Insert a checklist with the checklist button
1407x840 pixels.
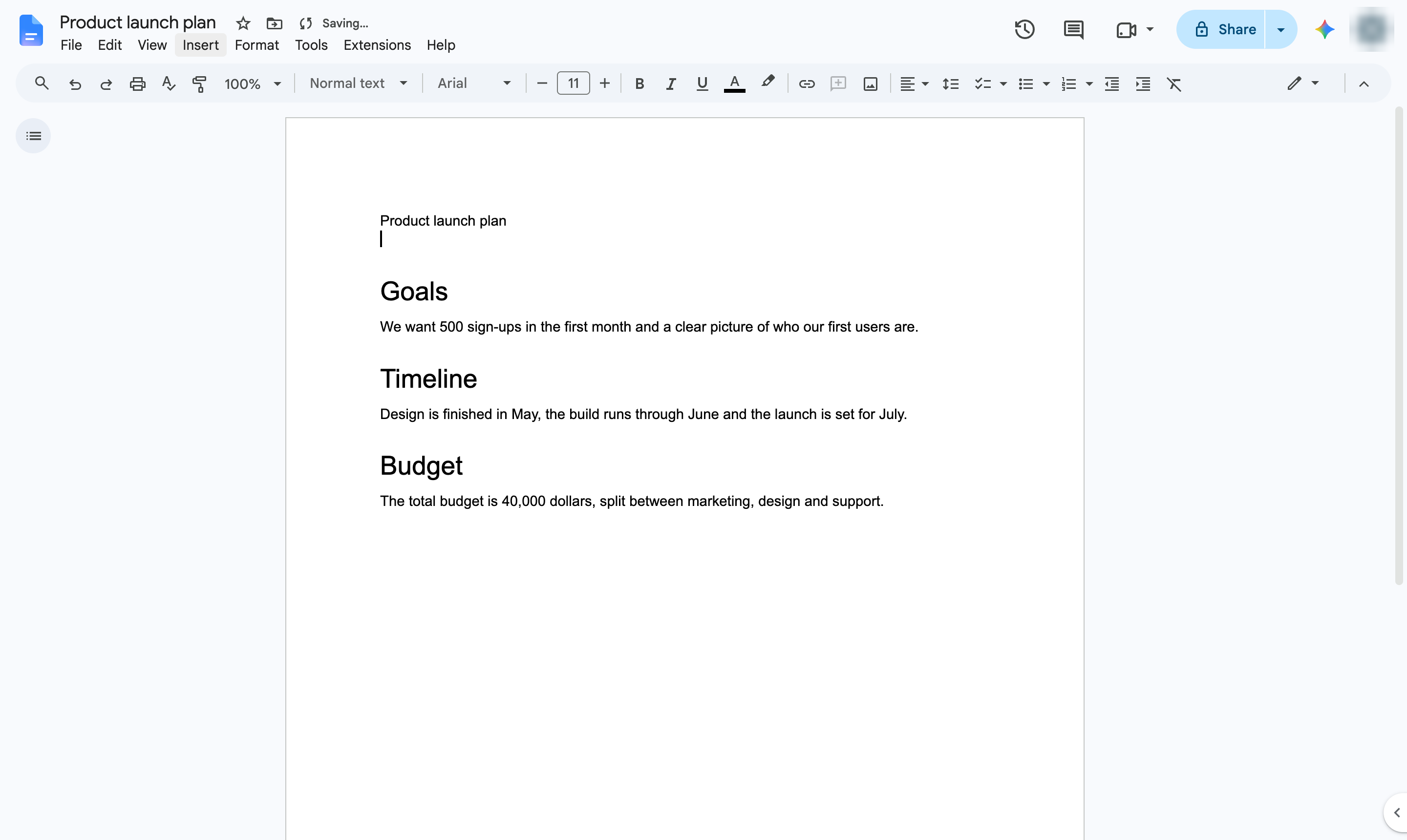[x=982, y=84]
